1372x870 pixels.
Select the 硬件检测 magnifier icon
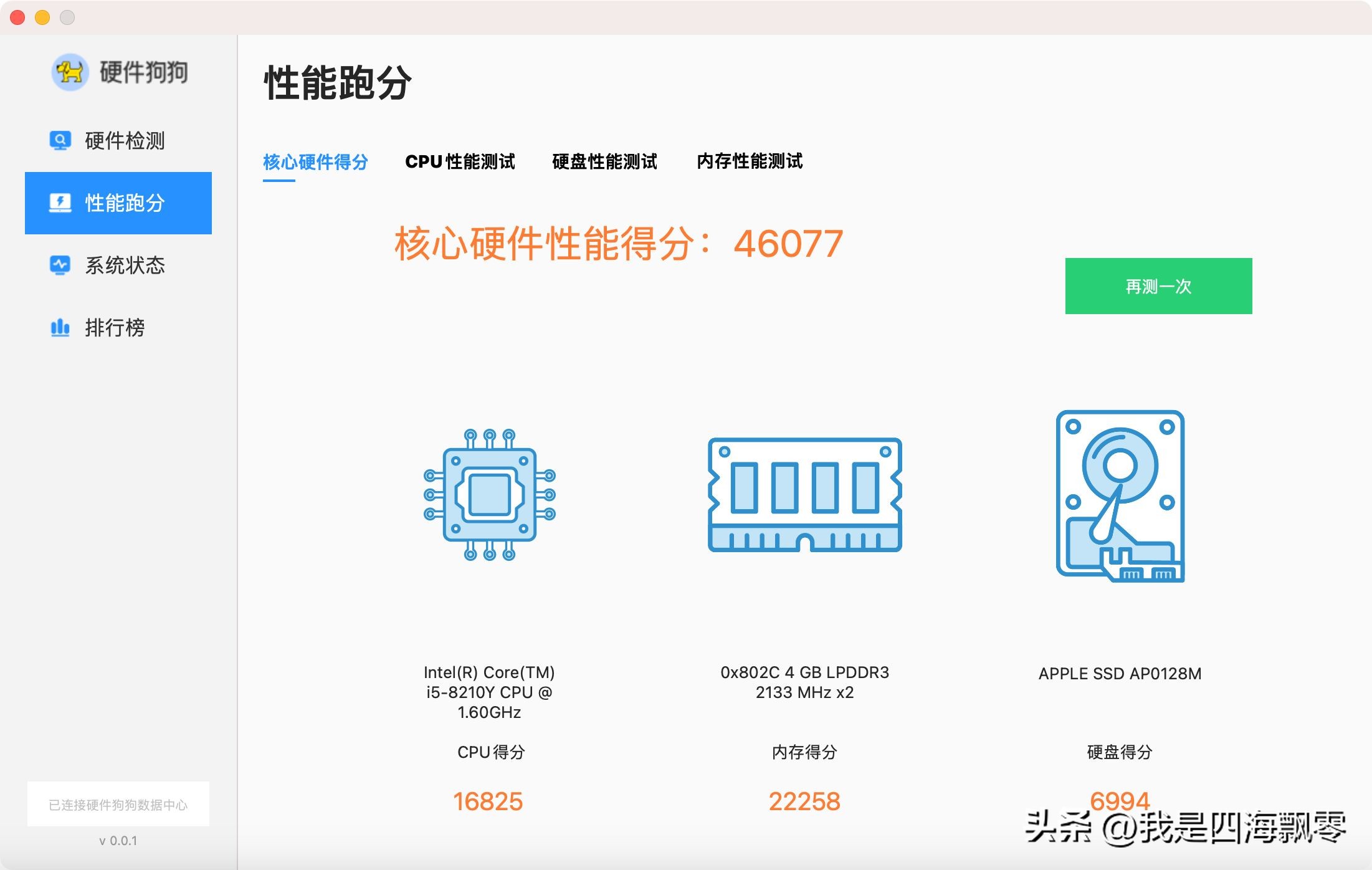pyautogui.click(x=59, y=141)
